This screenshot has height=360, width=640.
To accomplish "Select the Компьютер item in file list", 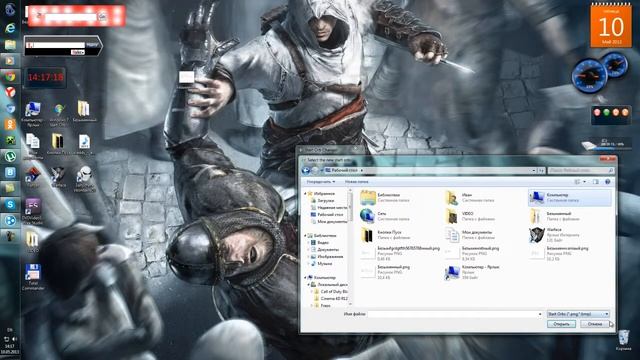I will coord(570,198).
